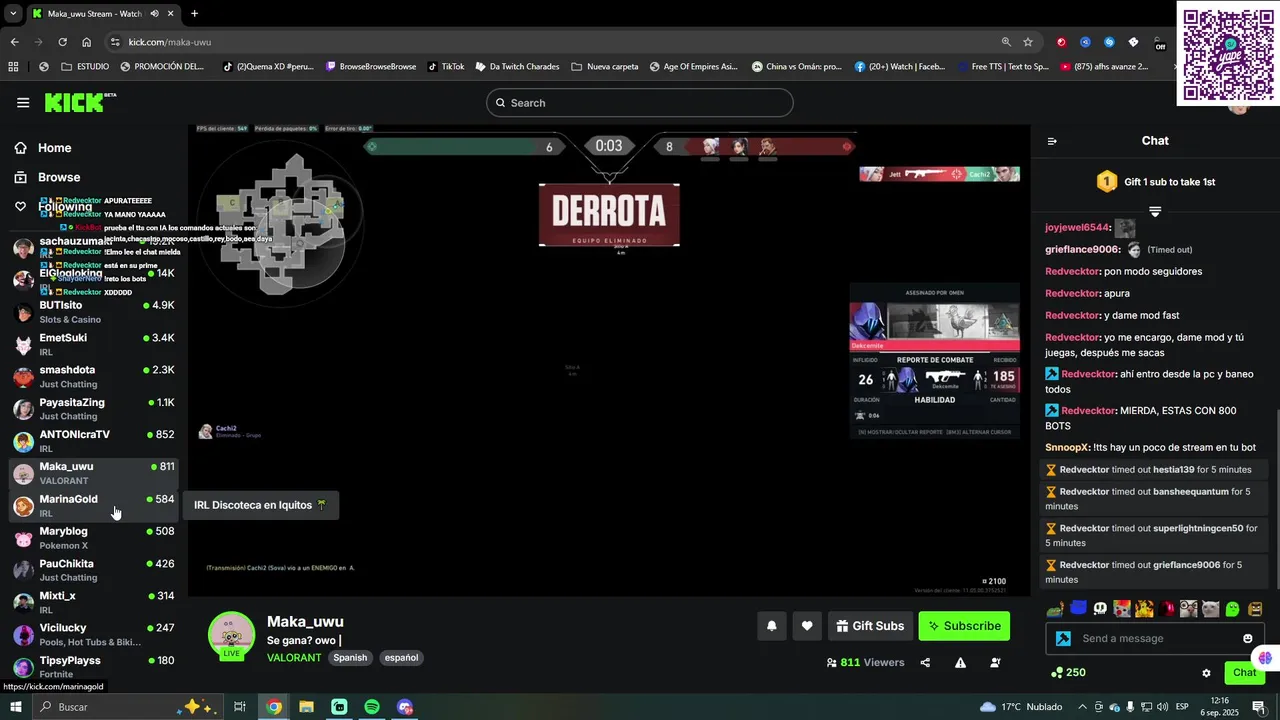The image size is (1280, 720).
Task: Open the Nueva carpeta bookmarks folder
Action: [605, 67]
